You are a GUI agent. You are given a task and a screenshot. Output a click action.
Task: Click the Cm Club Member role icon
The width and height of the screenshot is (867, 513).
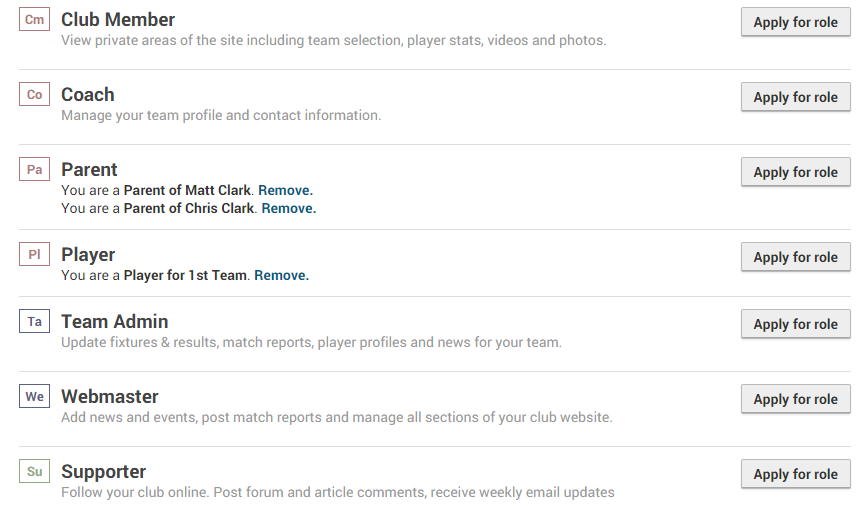pos(34,19)
